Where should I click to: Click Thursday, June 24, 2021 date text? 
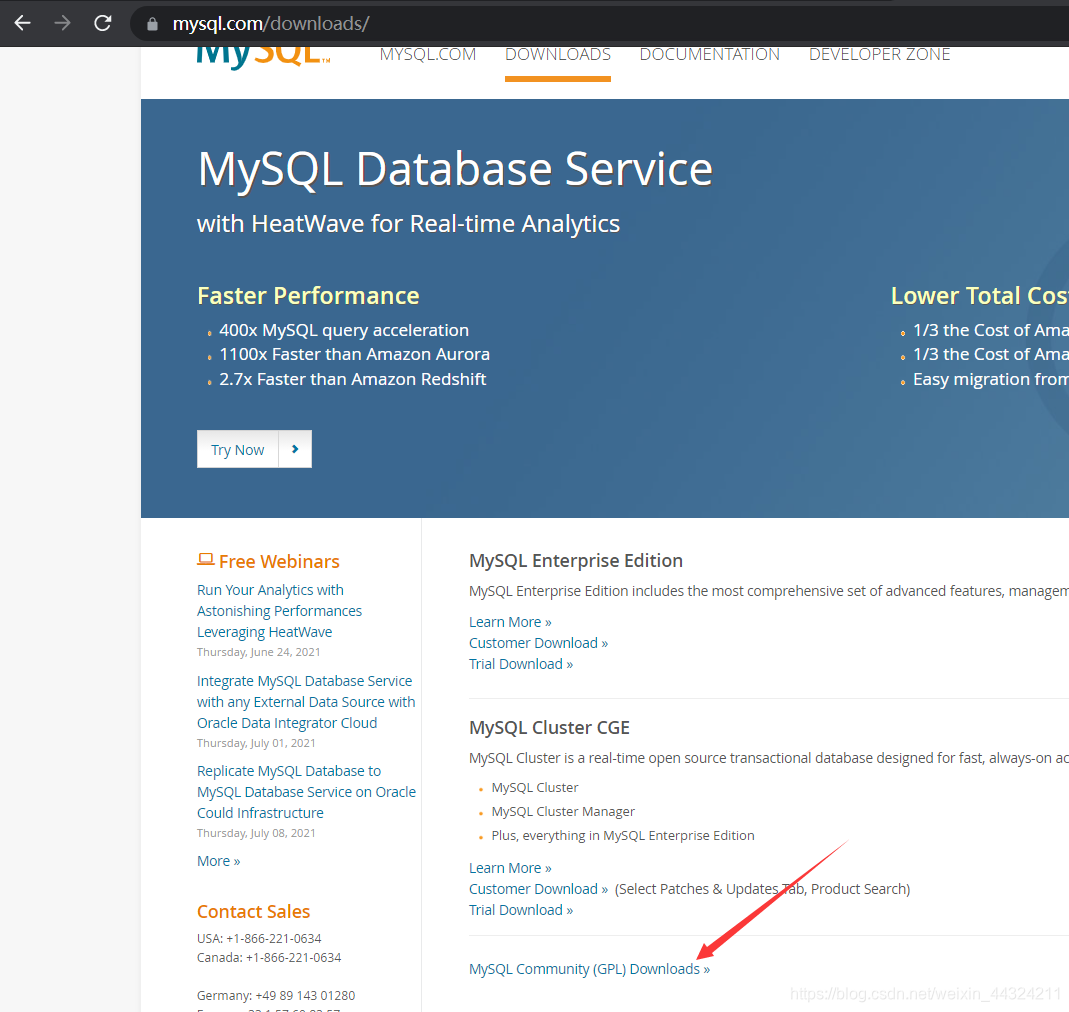pos(258,653)
